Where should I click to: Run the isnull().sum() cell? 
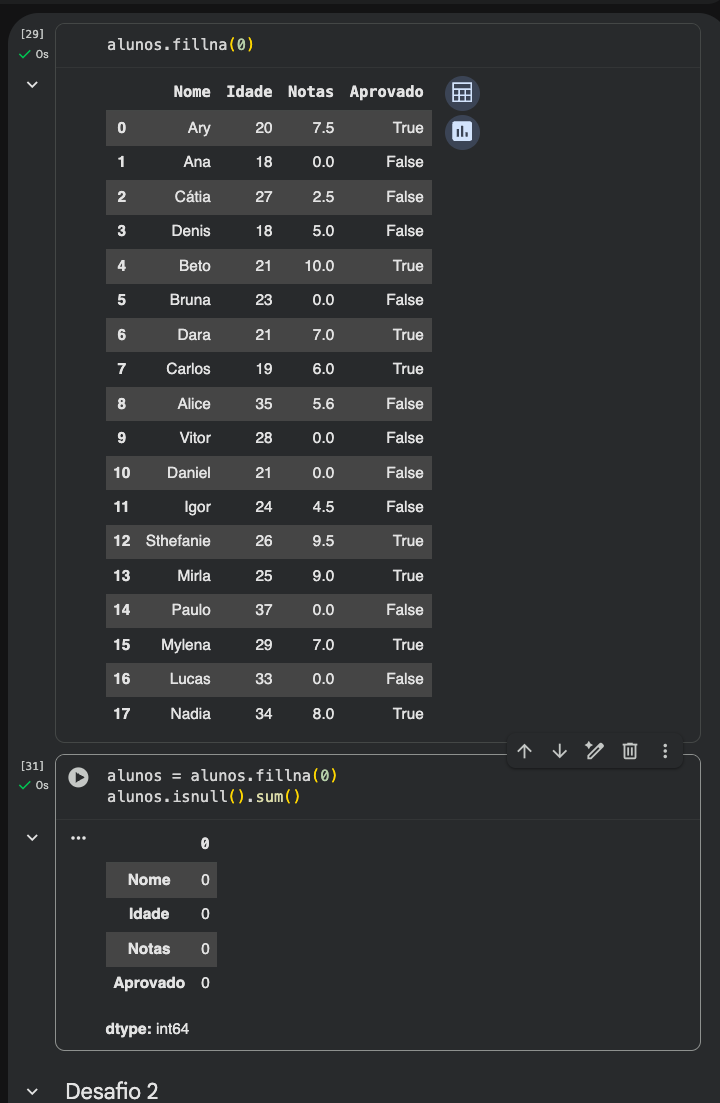(x=78, y=777)
